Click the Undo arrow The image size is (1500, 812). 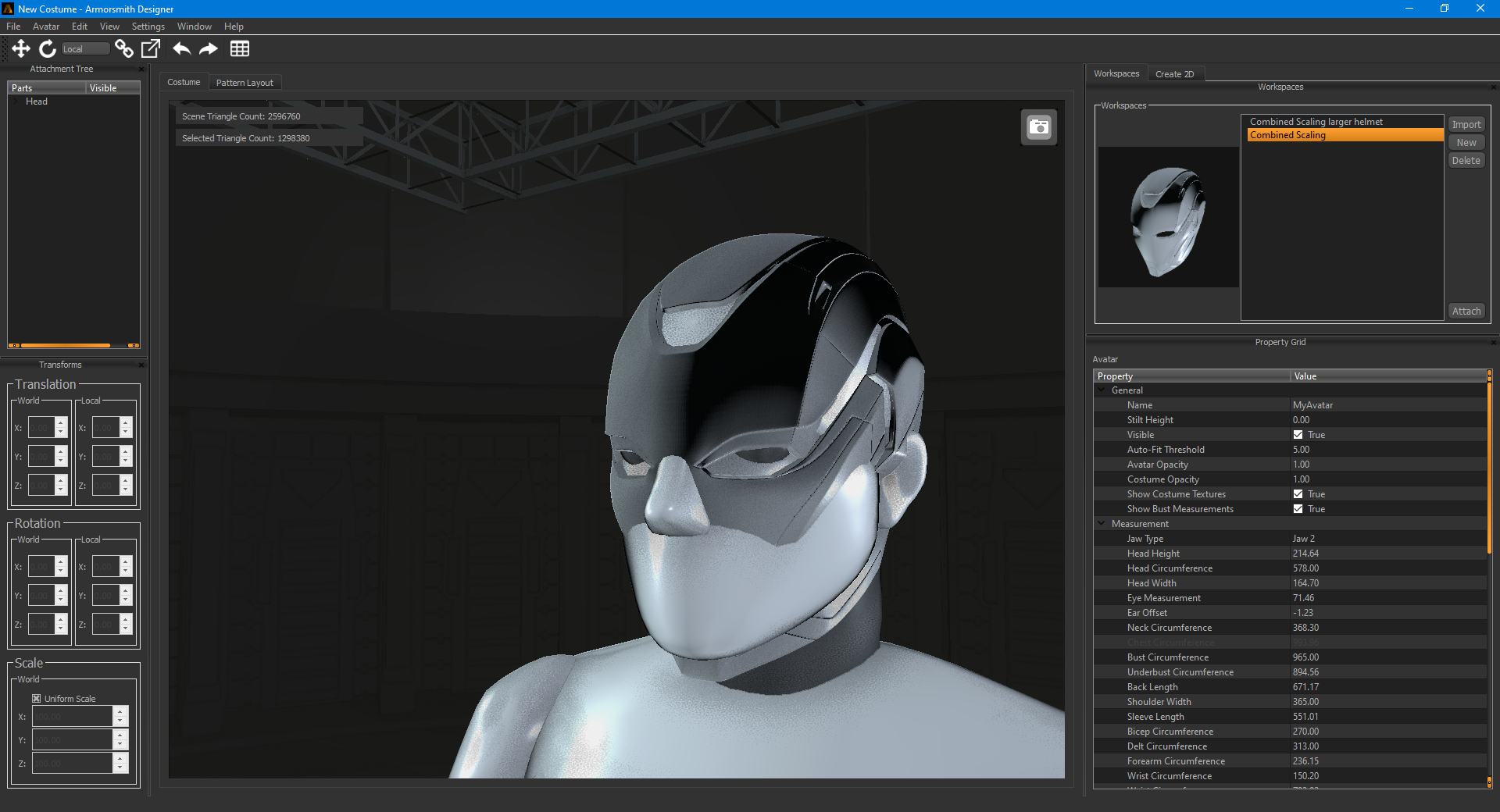point(181,48)
